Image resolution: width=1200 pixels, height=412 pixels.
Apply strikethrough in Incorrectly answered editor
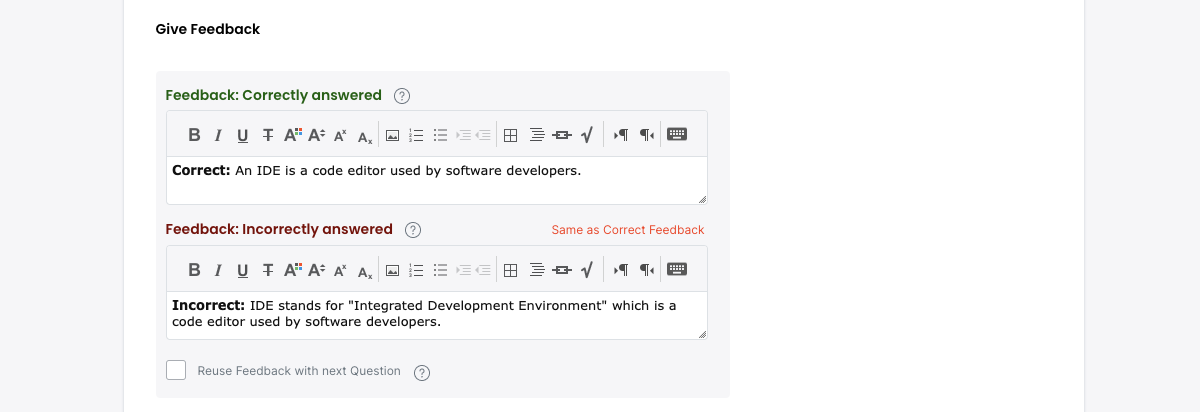267,270
